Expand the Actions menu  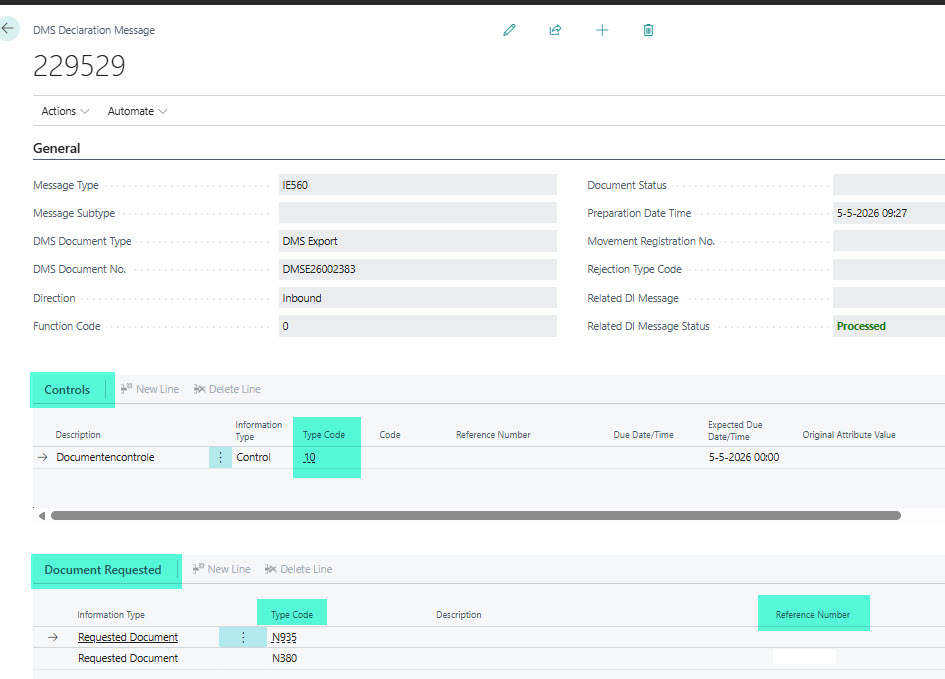click(x=65, y=111)
